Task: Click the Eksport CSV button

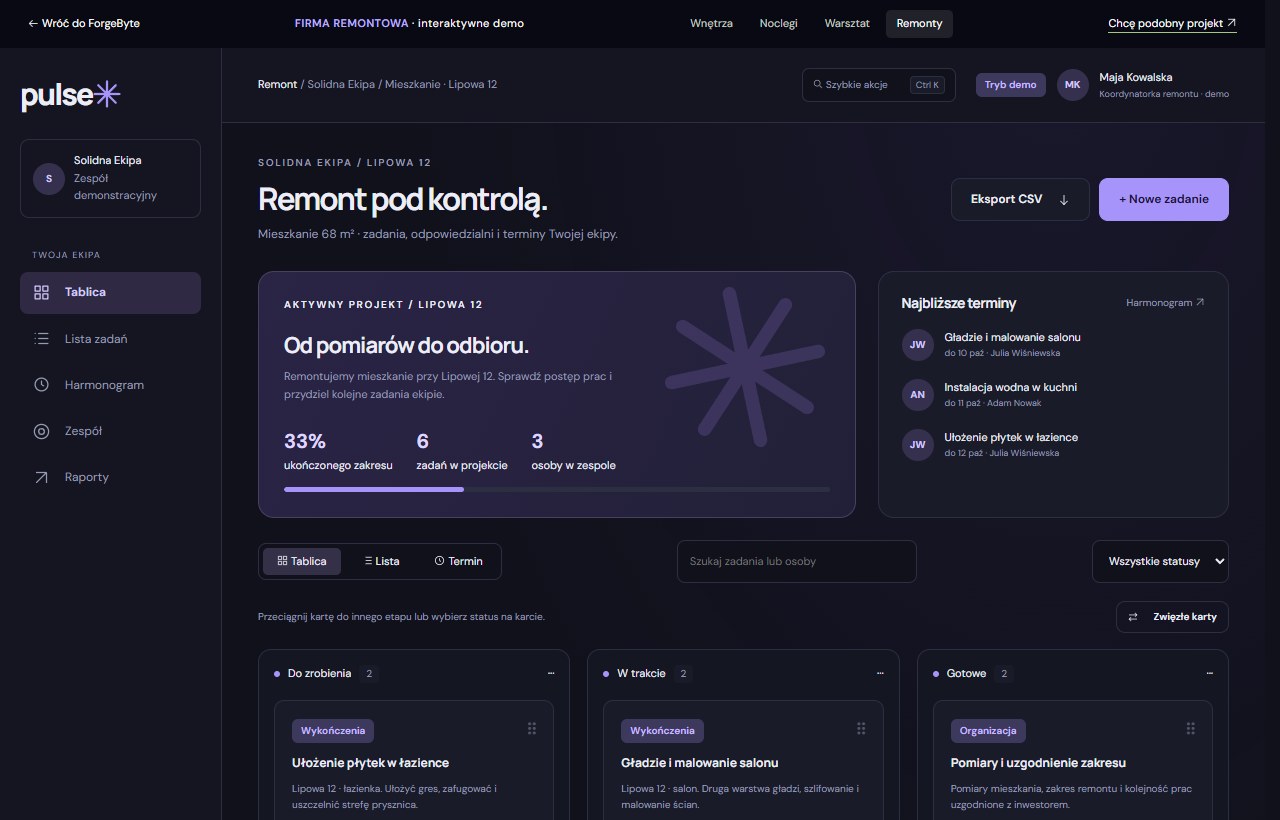Action: point(1020,199)
